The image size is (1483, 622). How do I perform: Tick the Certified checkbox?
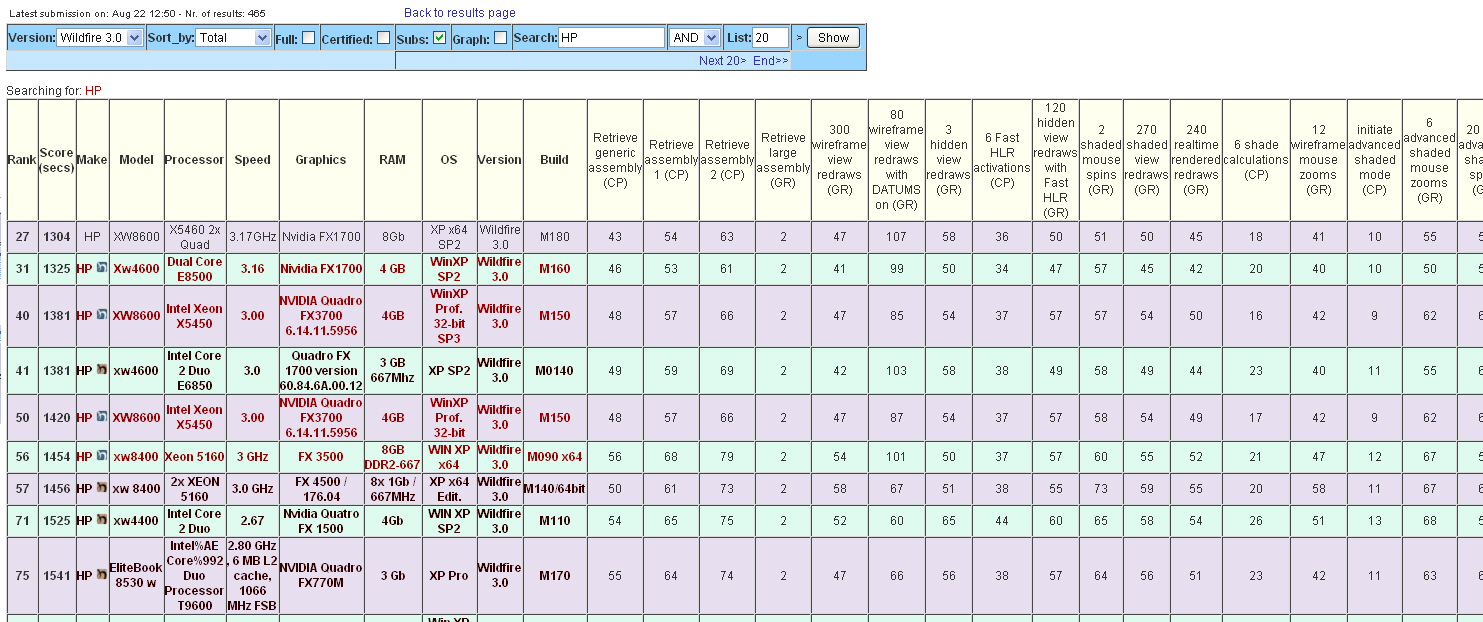384,38
